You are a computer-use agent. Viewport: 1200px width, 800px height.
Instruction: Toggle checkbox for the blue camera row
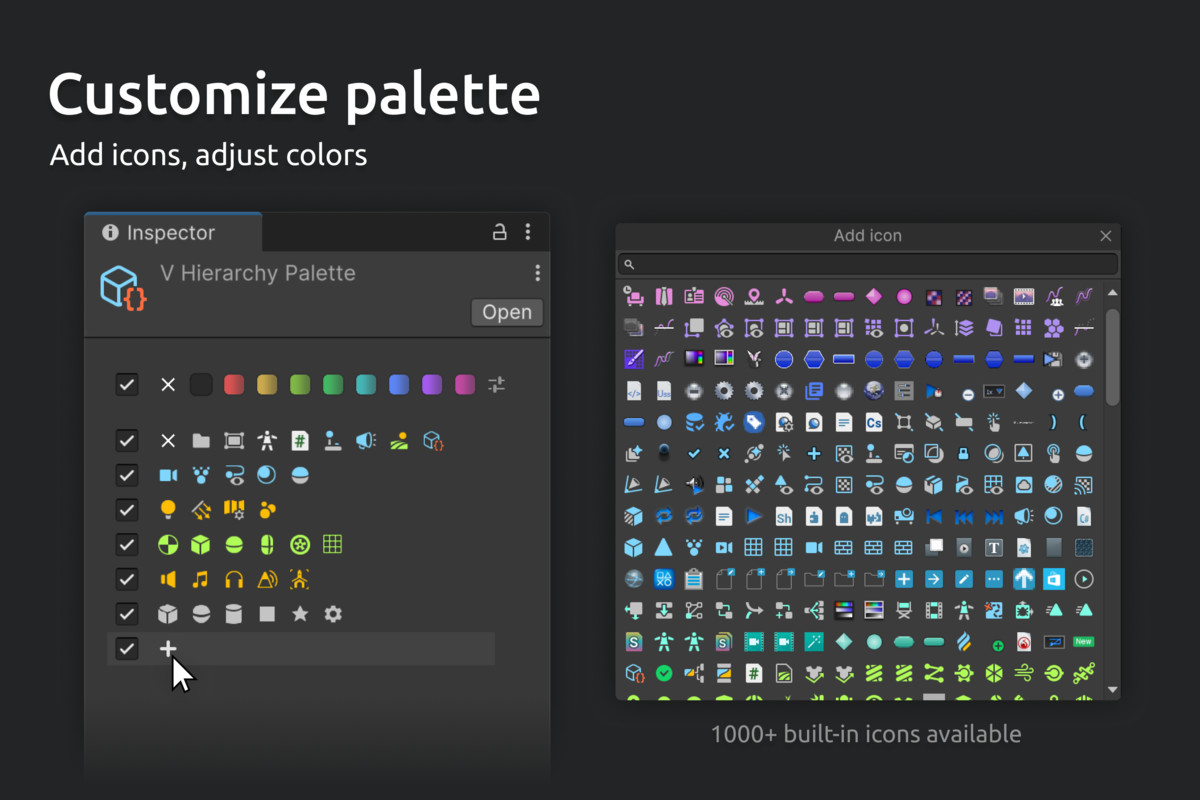pos(126,476)
